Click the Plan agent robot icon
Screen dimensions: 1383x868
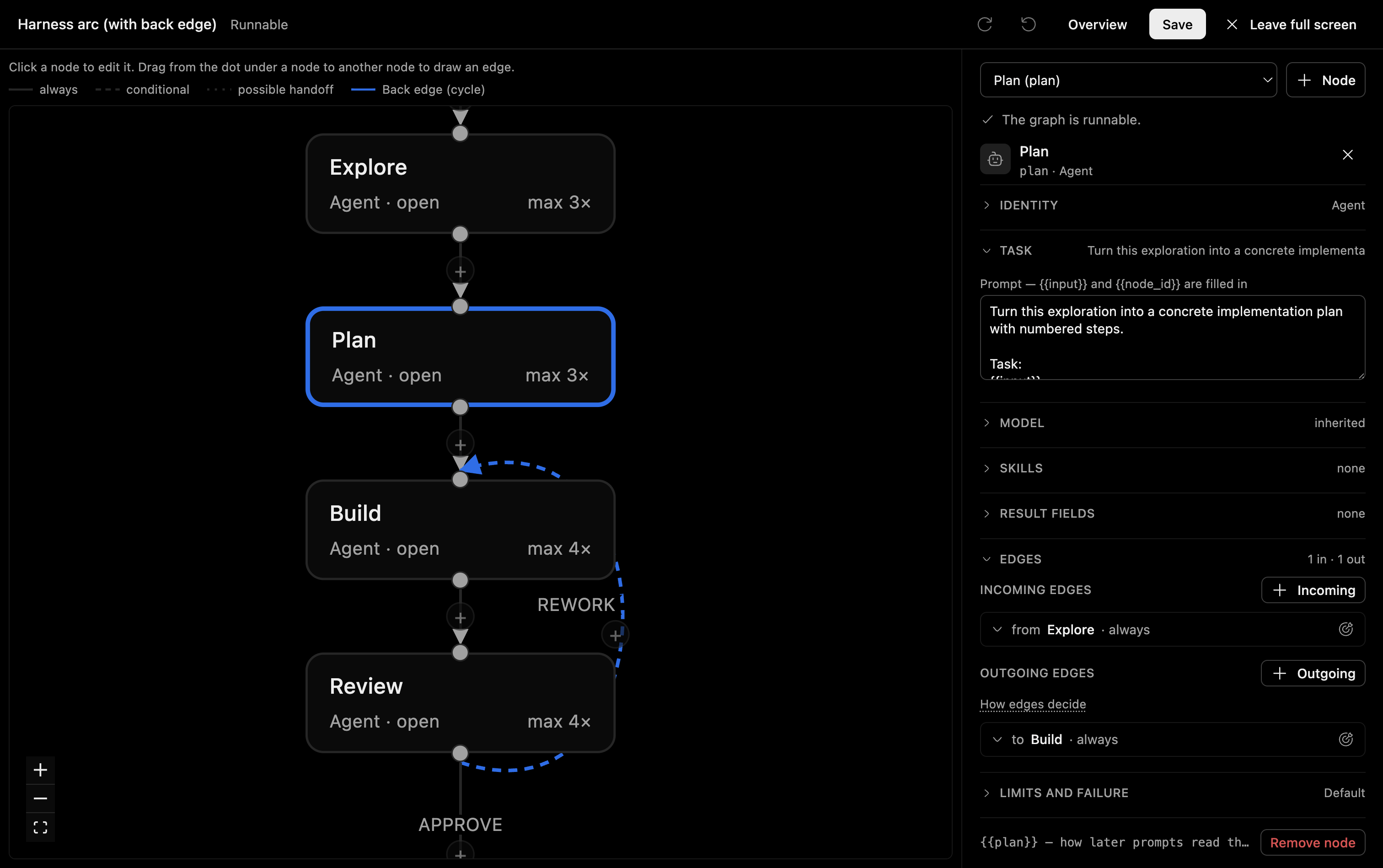pos(995,159)
